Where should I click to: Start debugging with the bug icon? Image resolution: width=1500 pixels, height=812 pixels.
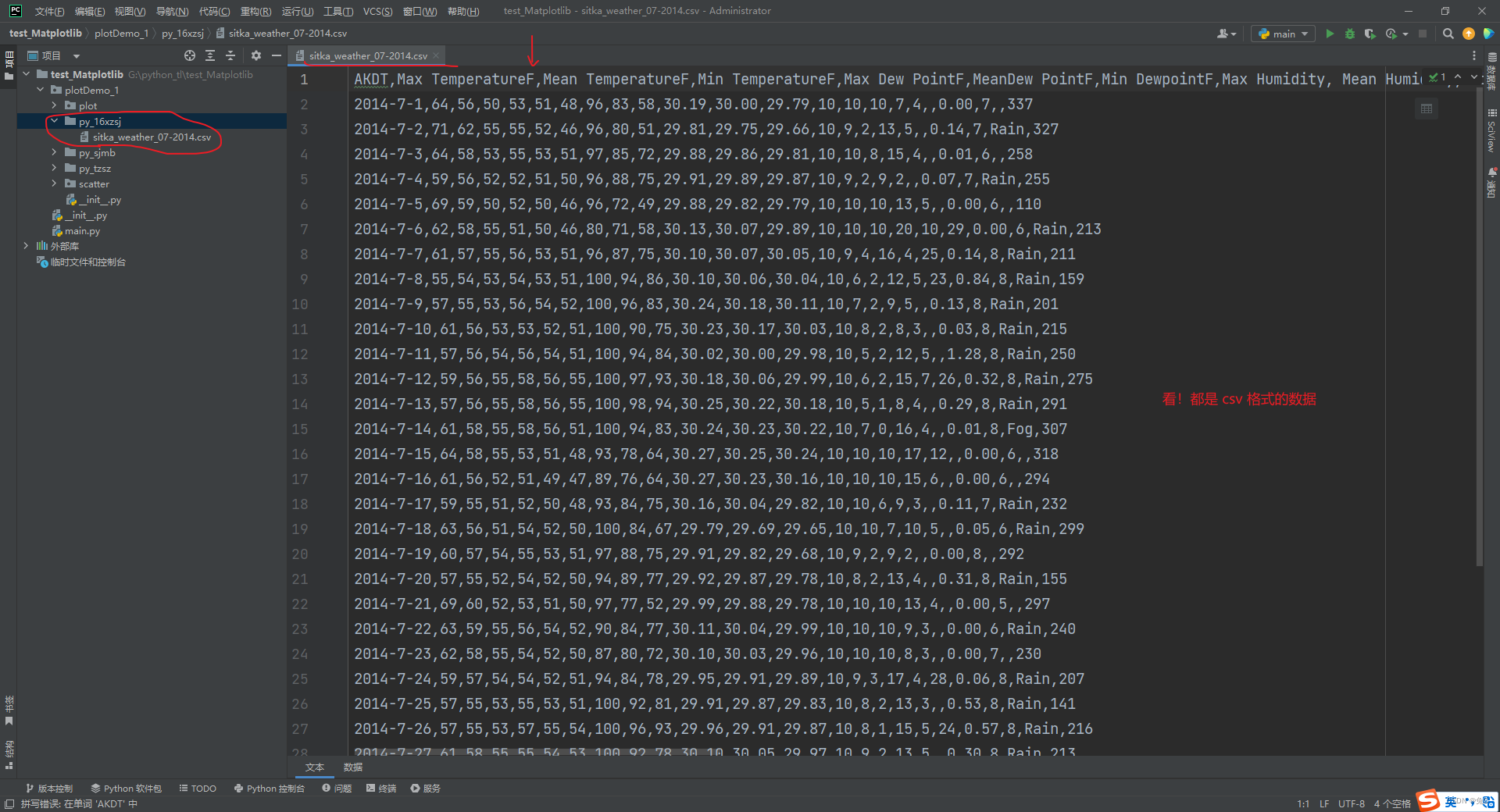click(1349, 34)
